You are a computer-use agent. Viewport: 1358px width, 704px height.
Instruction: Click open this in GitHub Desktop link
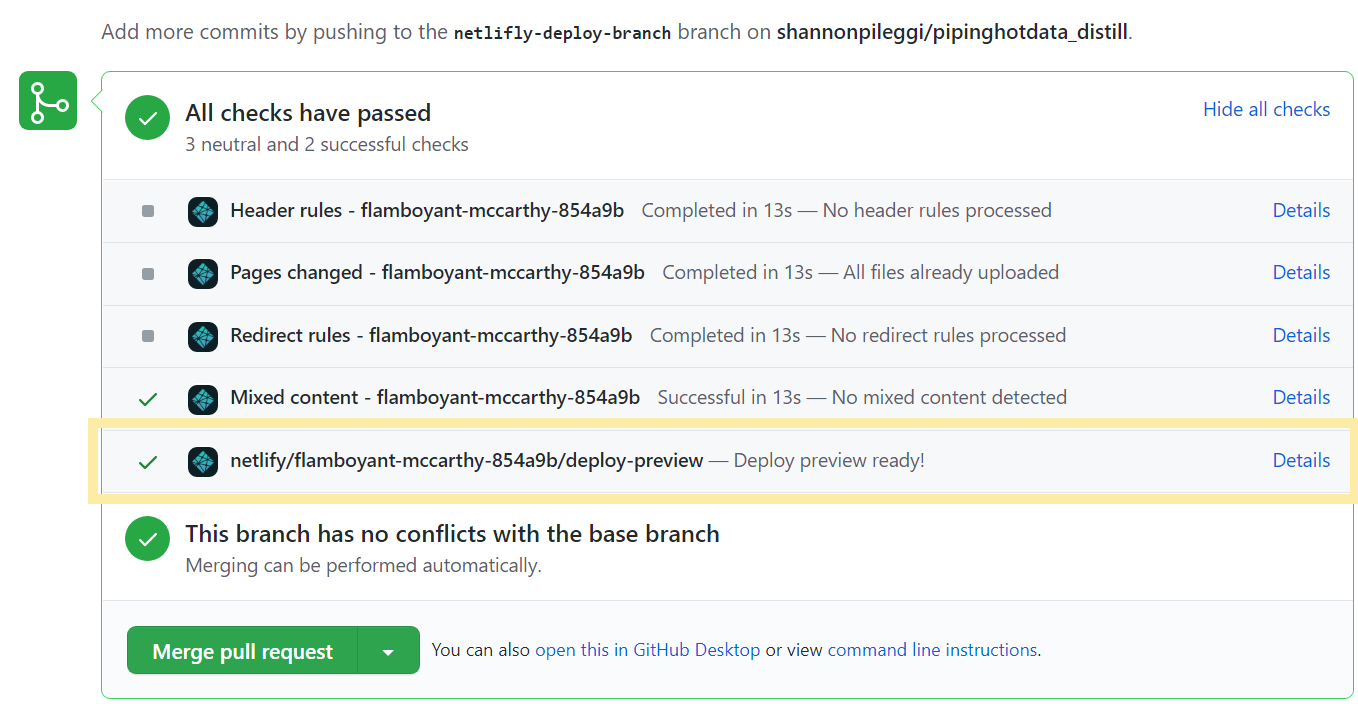(x=647, y=650)
